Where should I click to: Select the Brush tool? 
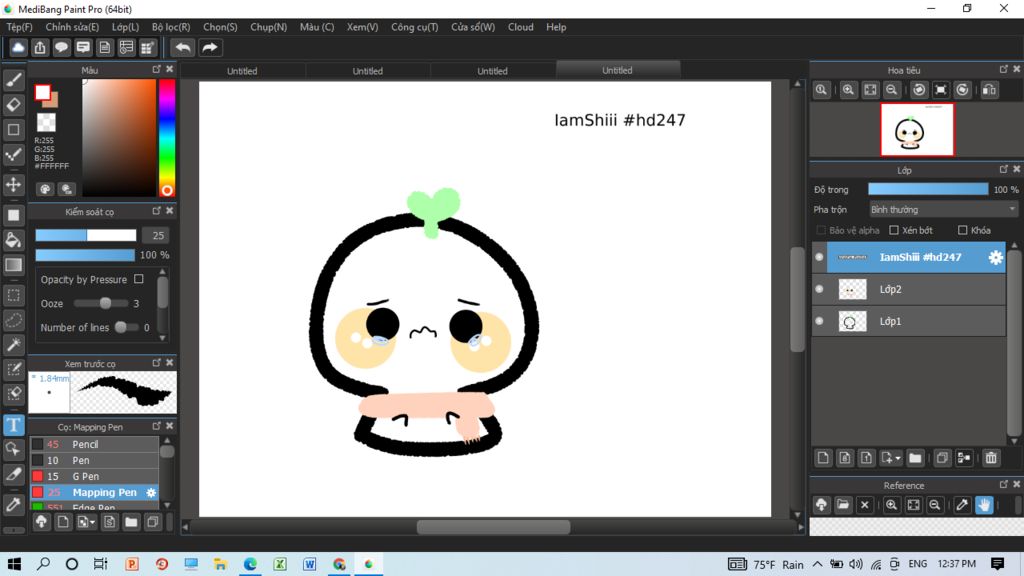[x=14, y=80]
